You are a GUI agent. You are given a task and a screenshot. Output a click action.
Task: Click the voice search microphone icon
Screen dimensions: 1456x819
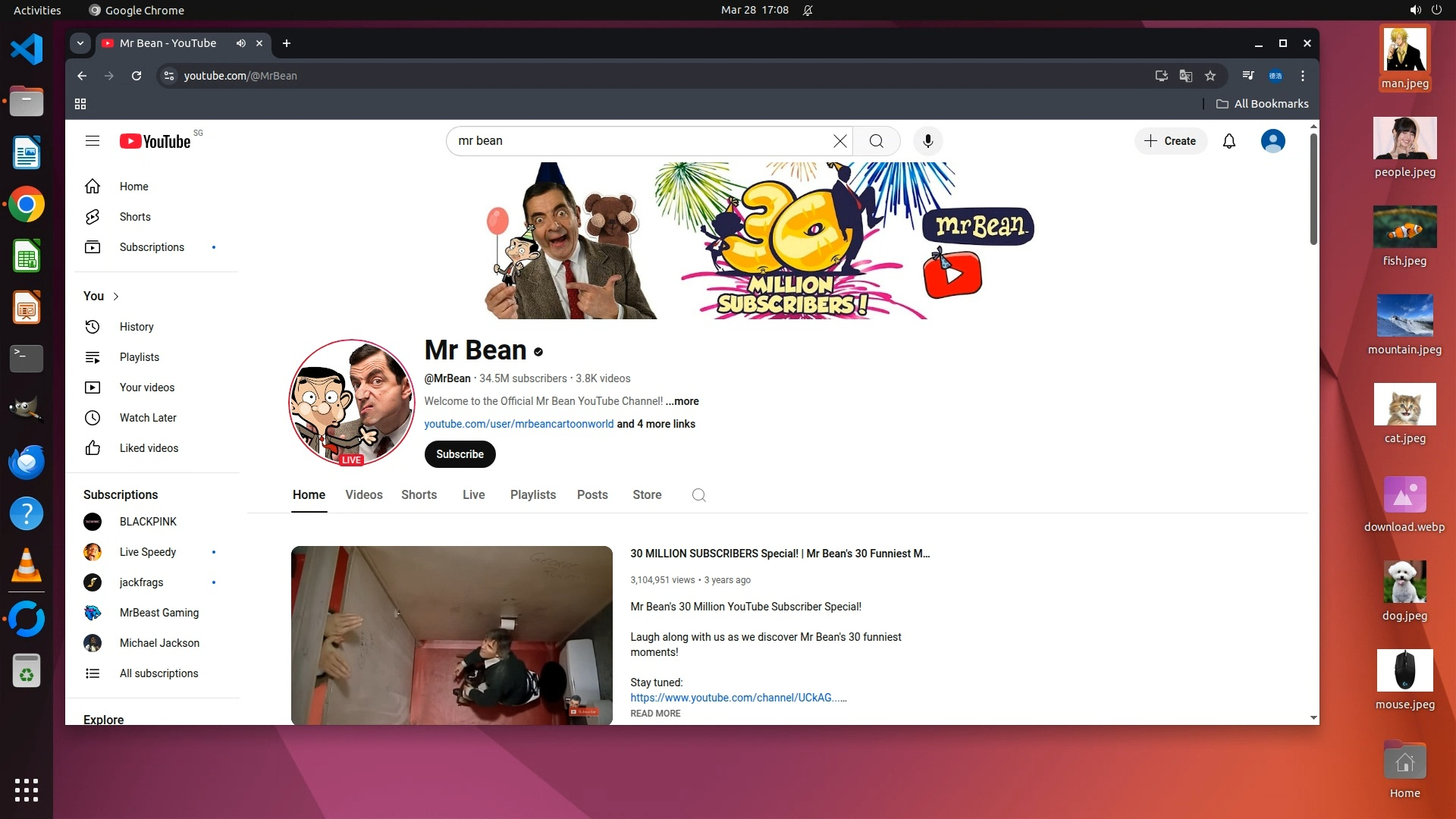coord(927,141)
